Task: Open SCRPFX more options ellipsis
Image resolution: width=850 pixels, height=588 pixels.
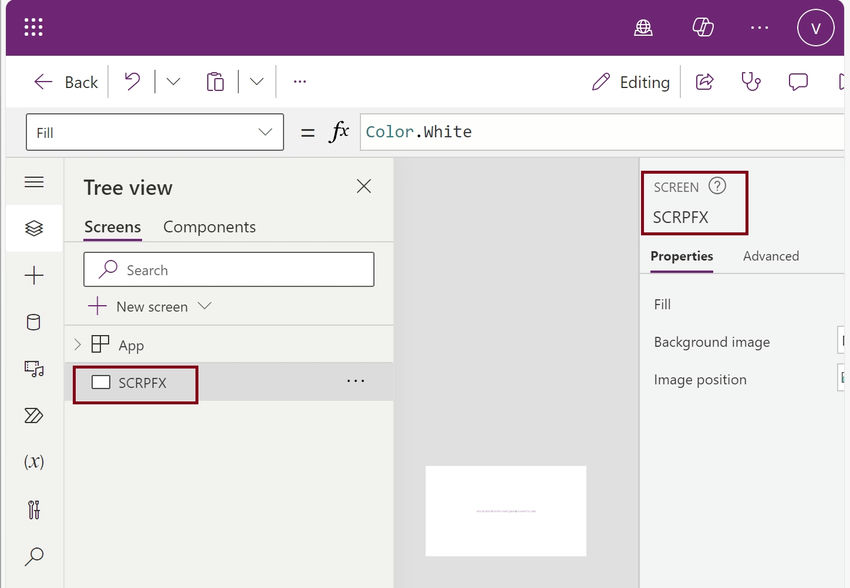Action: tap(356, 381)
